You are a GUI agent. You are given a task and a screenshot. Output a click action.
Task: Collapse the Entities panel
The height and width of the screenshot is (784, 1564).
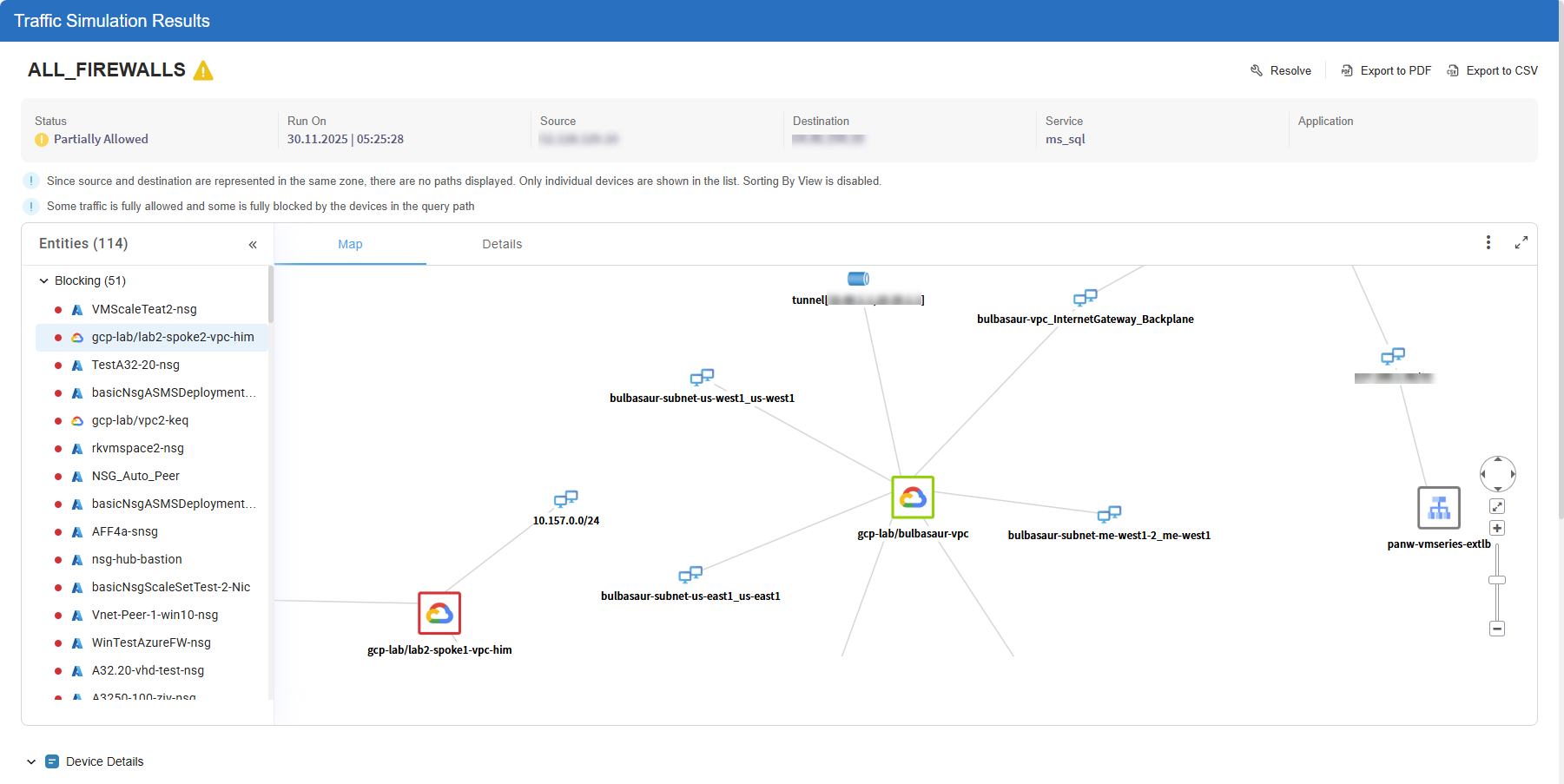coord(253,245)
